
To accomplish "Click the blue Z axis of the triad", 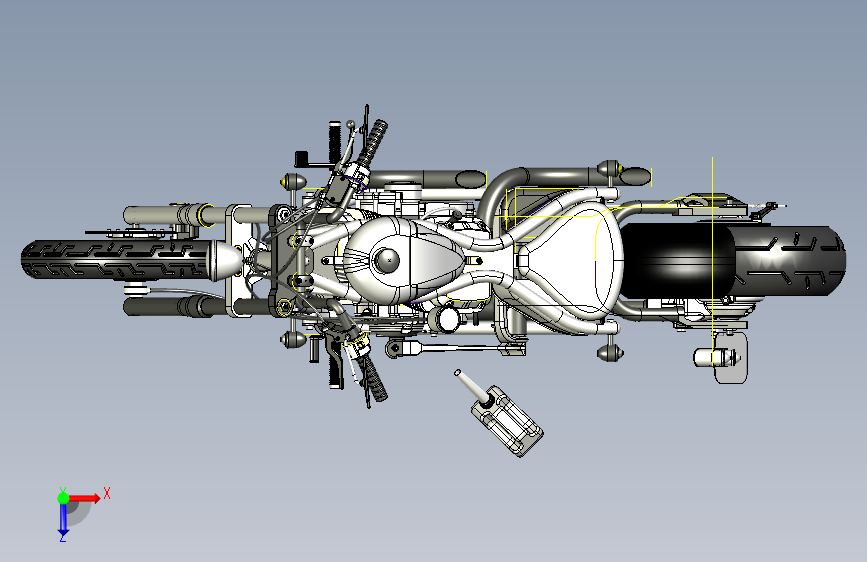I will coord(63,519).
